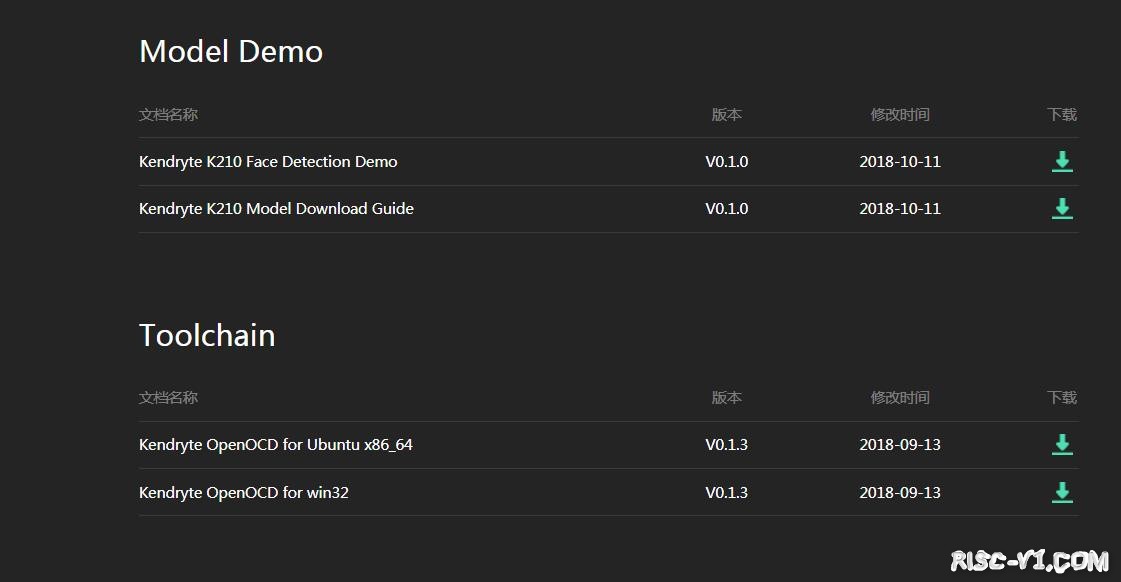Click 修改时间 header in Toolchain table
This screenshot has width=1121, height=582.
coord(899,397)
